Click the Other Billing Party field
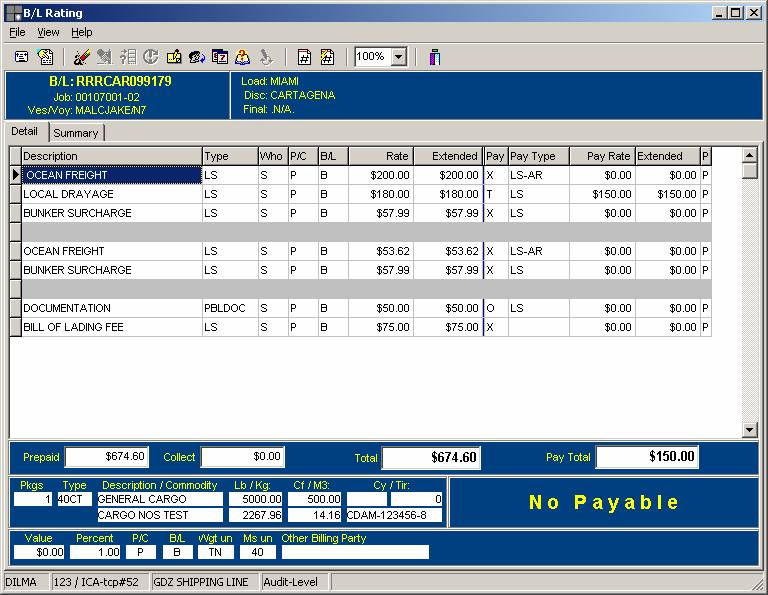 click(355, 552)
